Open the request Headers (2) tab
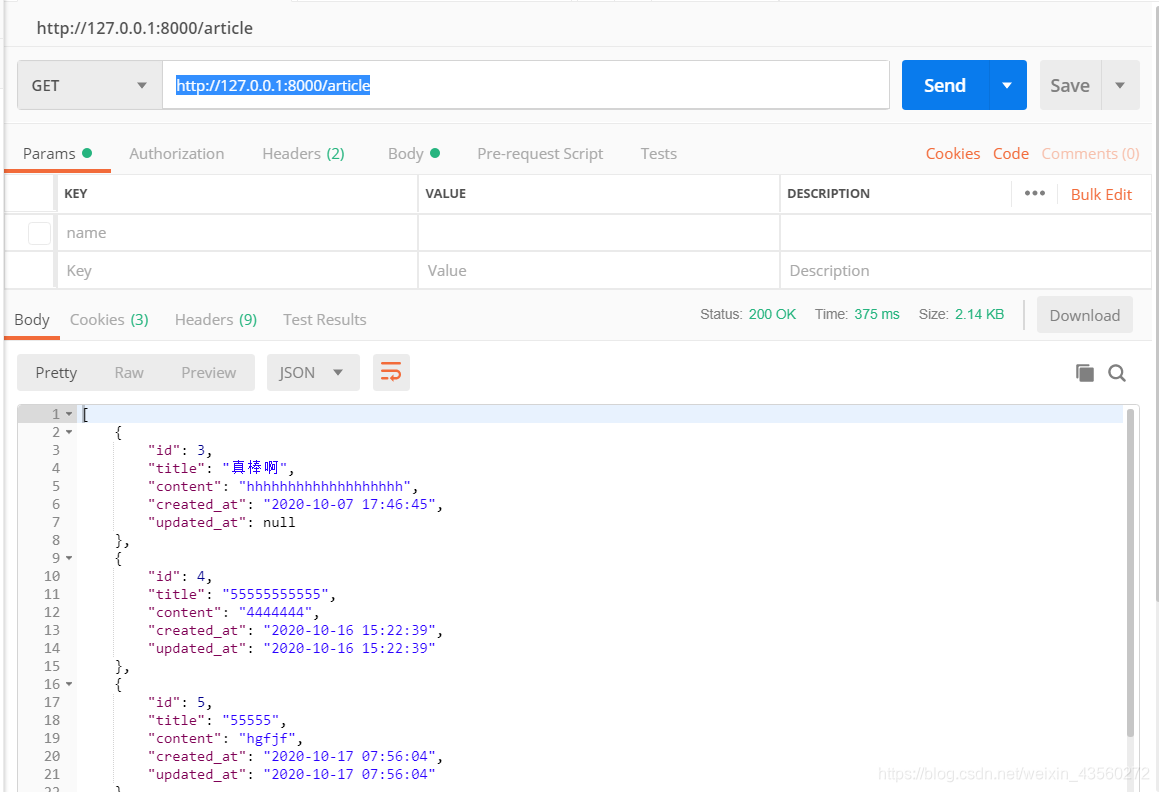This screenshot has height=792, width=1159. (303, 154)
